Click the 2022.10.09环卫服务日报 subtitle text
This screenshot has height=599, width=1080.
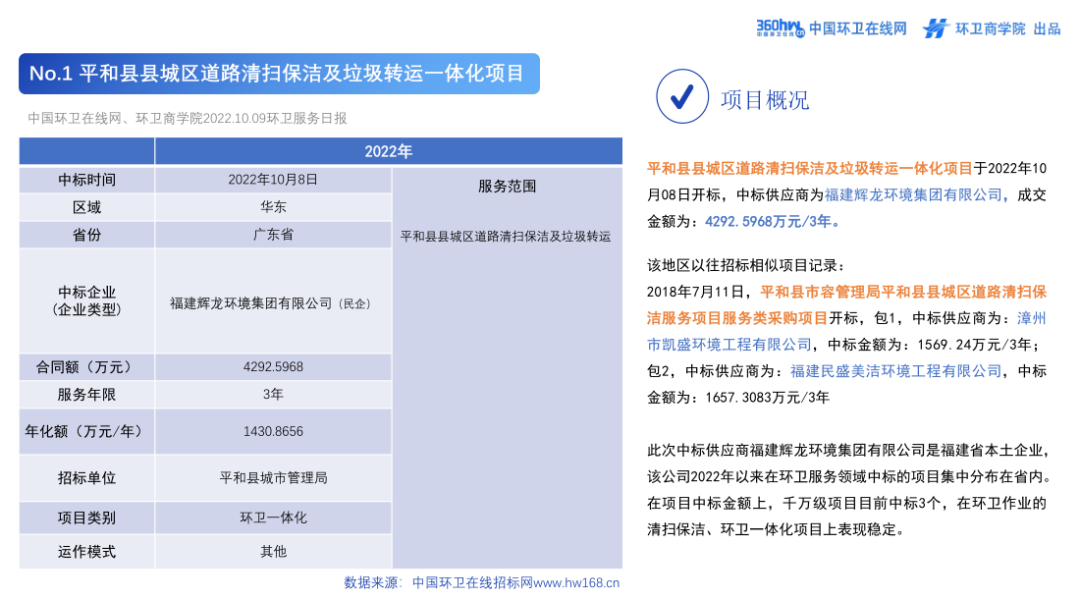pos(275,118)
